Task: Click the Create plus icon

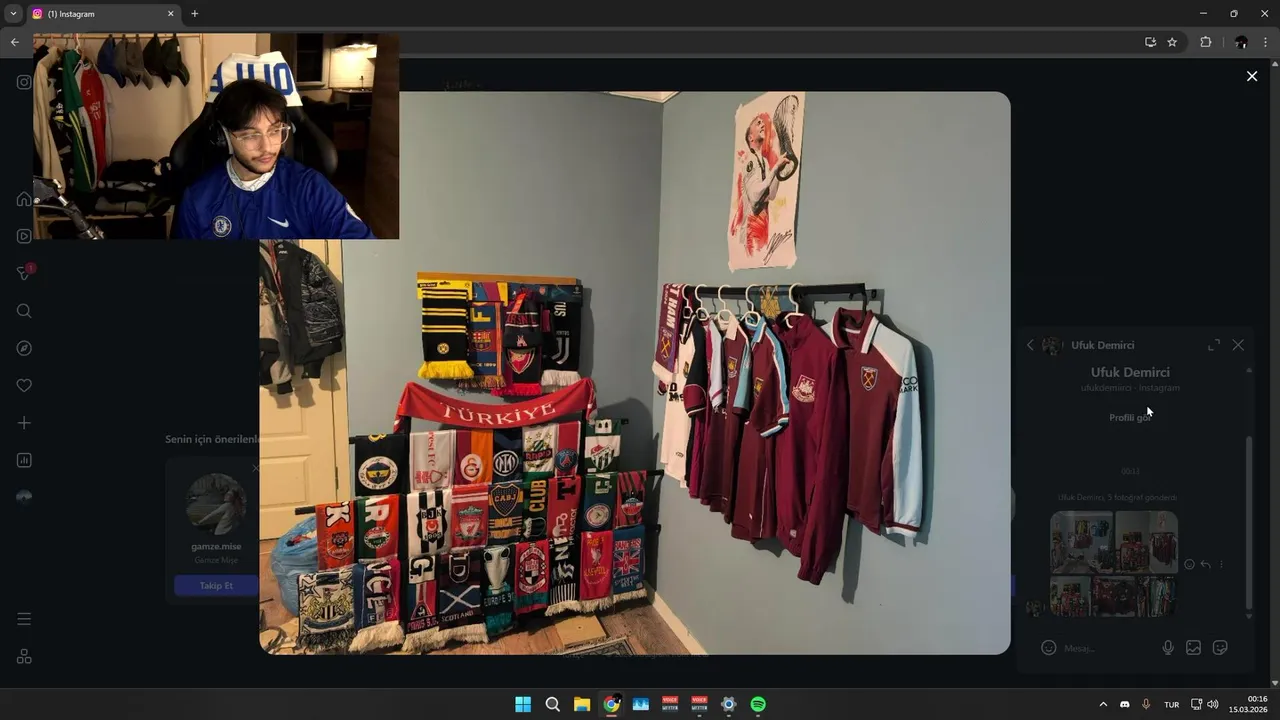Action: tap(24, 423)
